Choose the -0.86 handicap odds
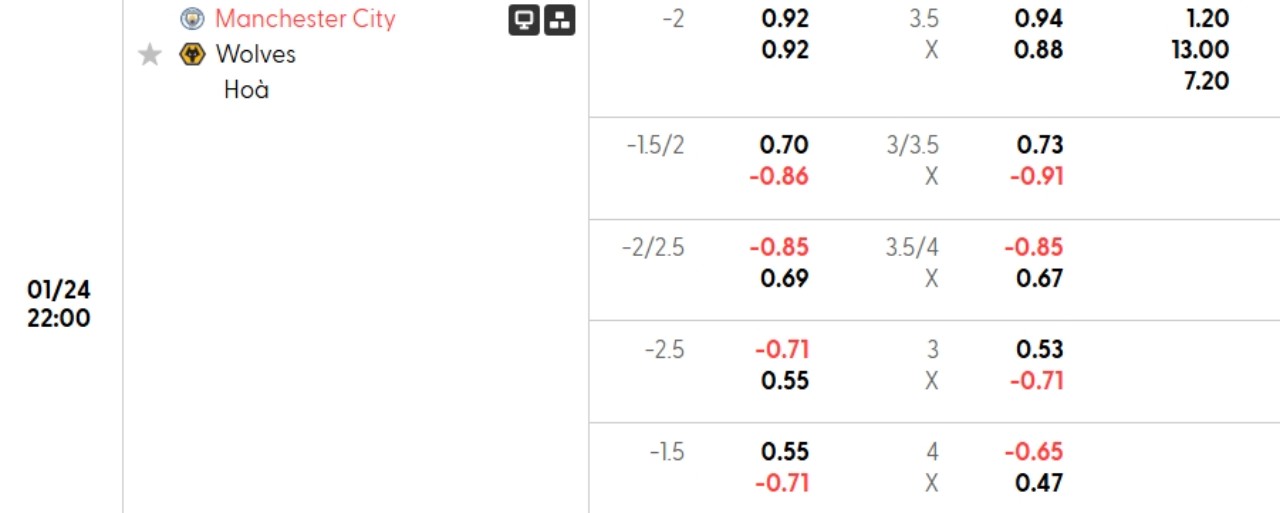Screen dimensions: 1280x513 click(x=781, y=177)
